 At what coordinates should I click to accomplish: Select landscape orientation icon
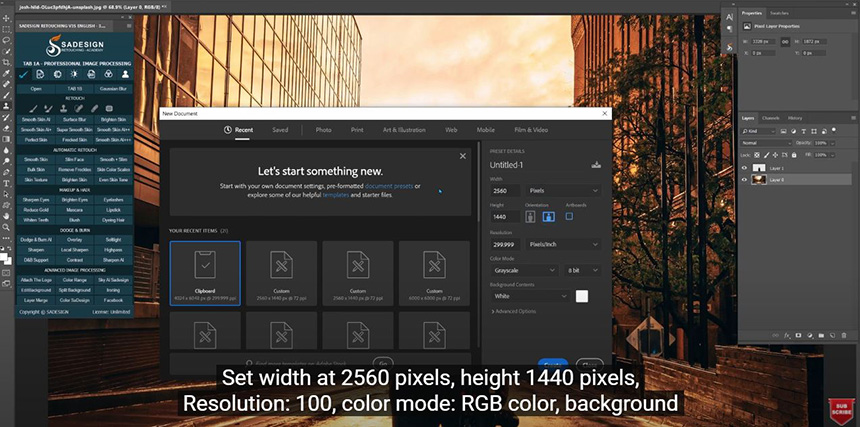[547, 216]
